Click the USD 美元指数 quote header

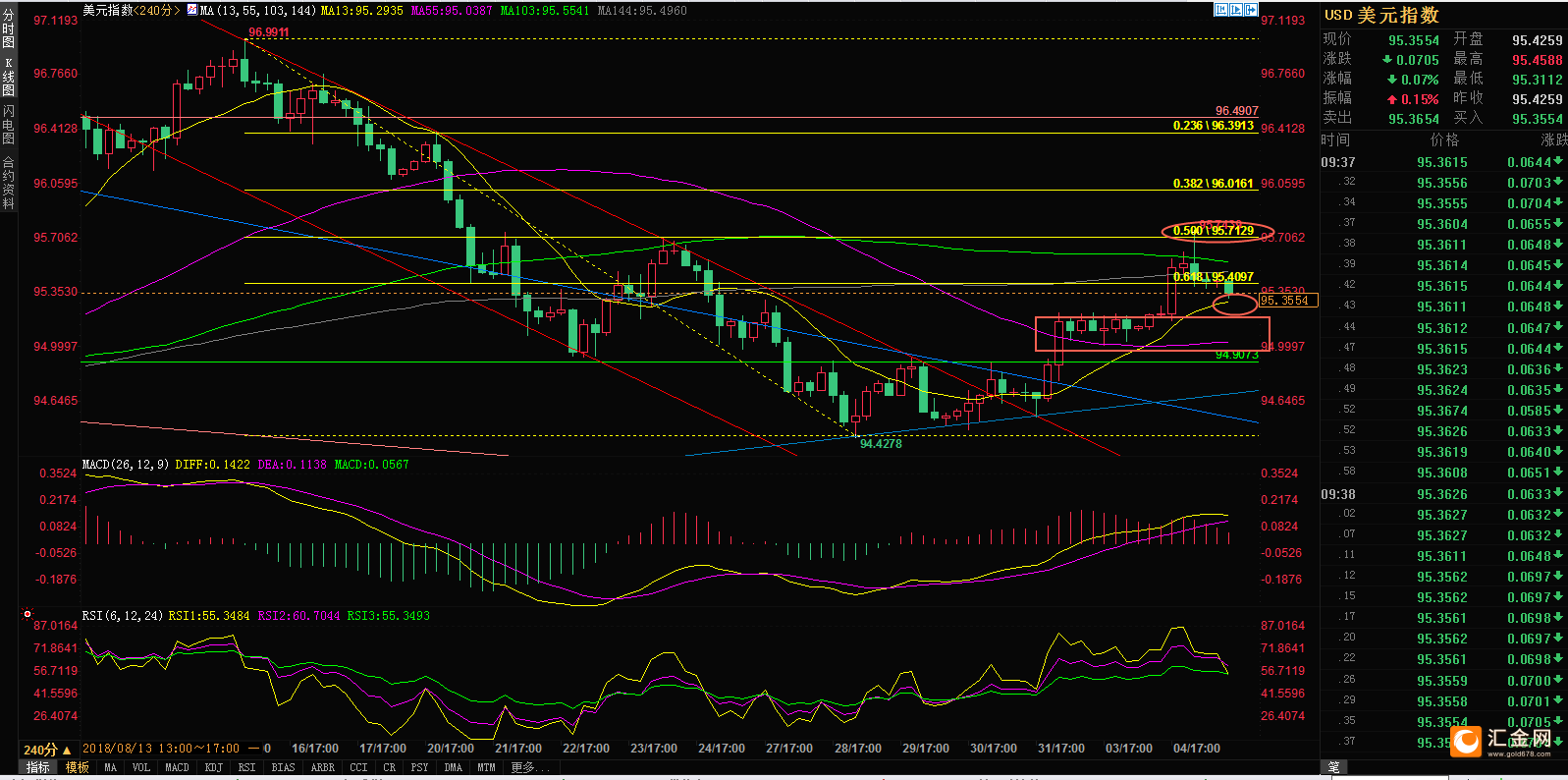[1381, 15]
